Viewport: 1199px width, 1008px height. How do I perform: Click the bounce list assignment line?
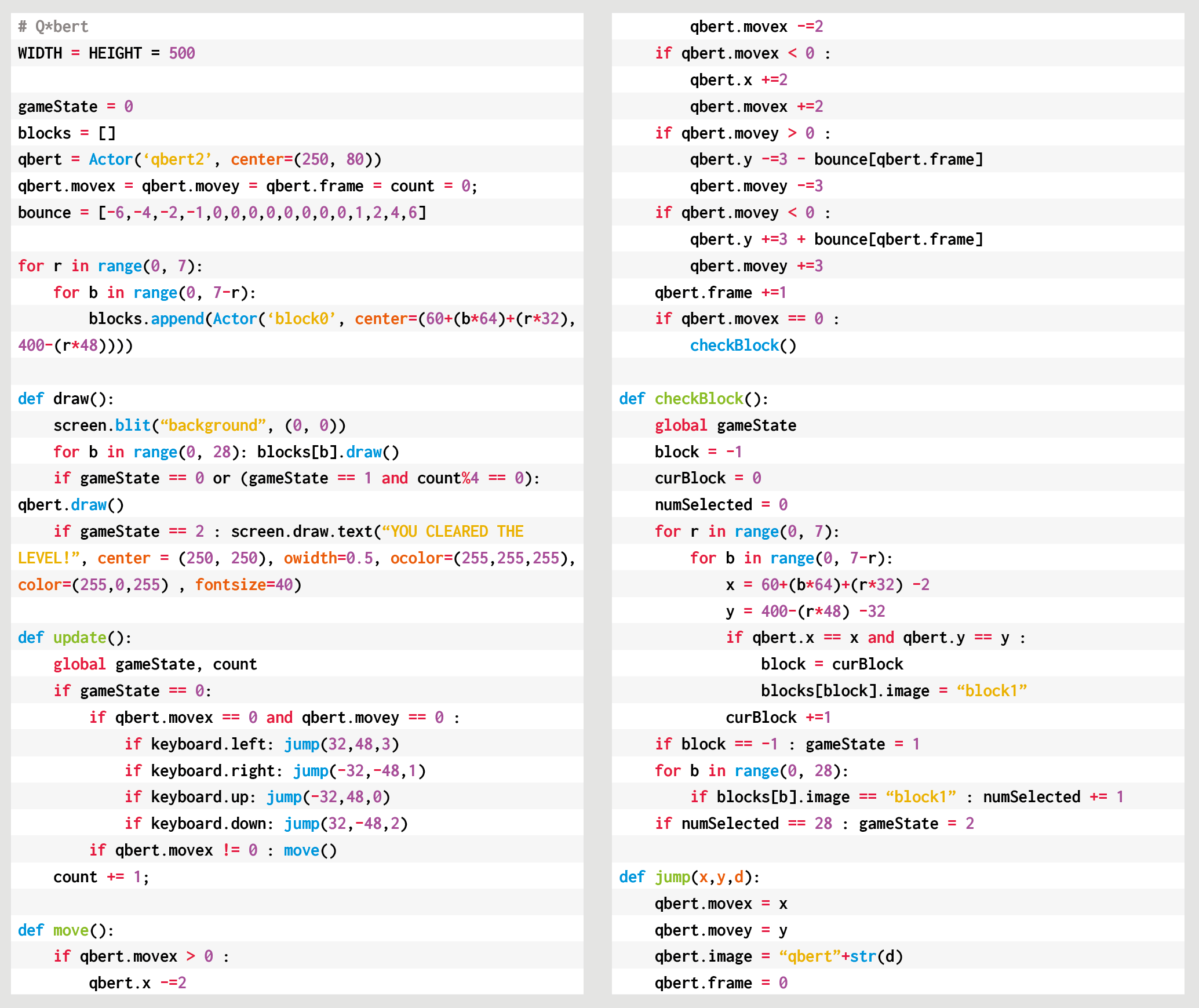(x=222, y=213)
